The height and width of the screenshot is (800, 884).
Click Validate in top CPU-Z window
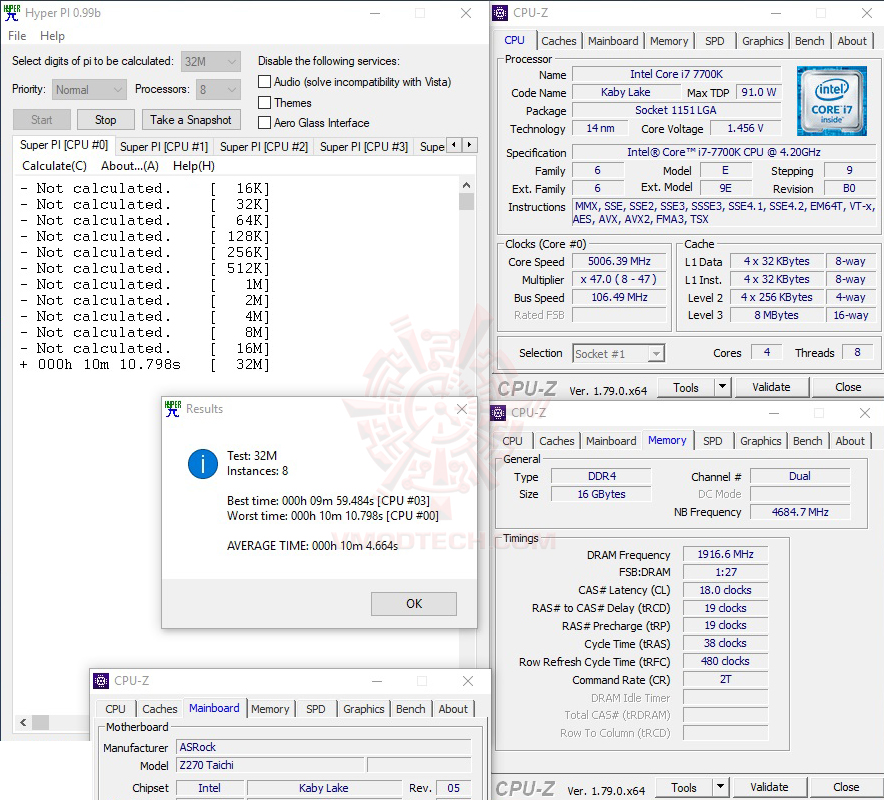pos(771,387)
